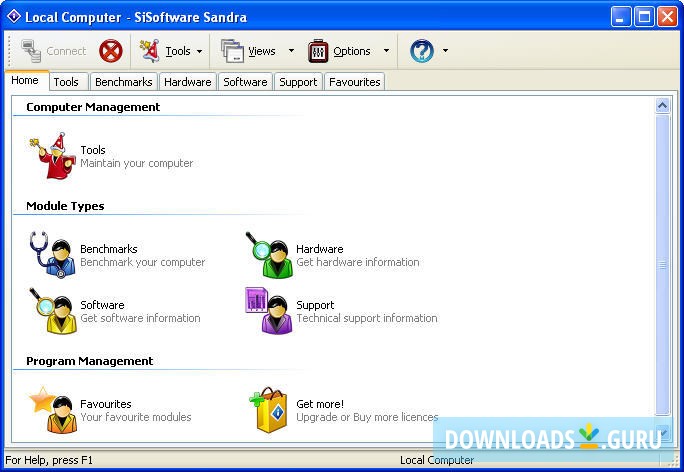Expand the Views toolbar dropdown arrow
Screen dimensions: 684x472
[291, 51]
